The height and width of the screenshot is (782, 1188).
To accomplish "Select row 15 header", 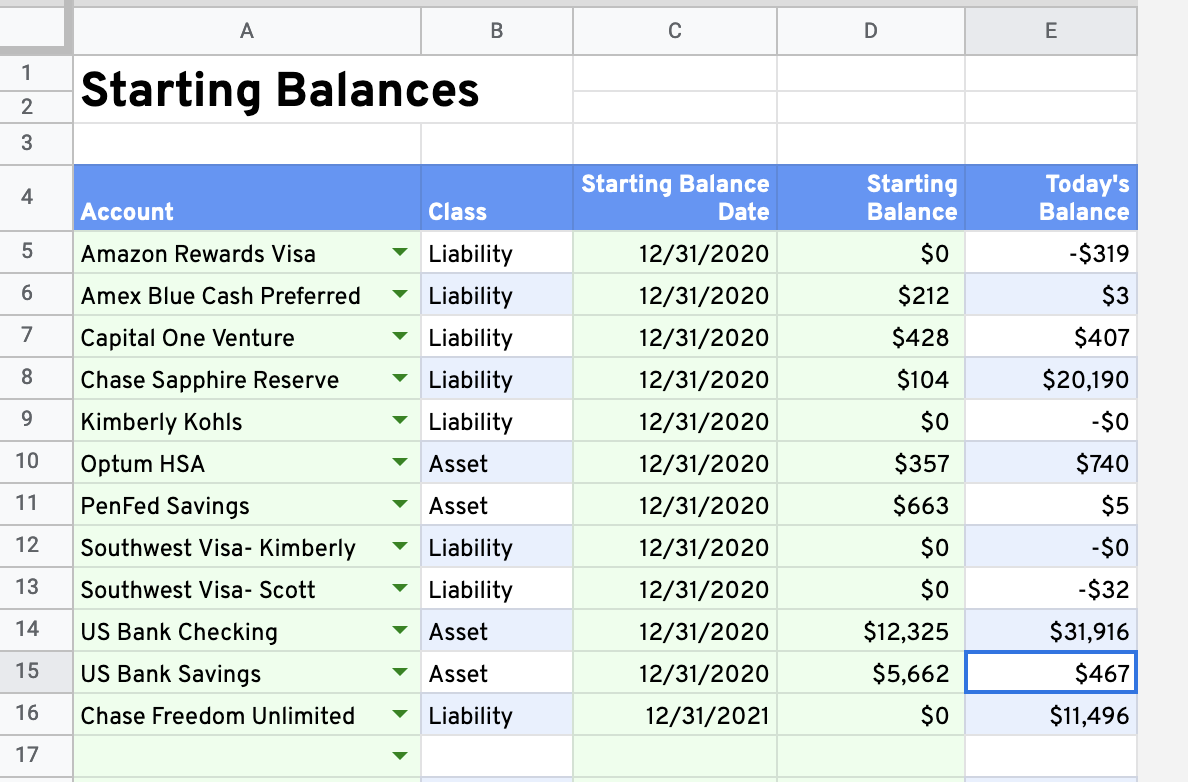I will pos(27,671).
